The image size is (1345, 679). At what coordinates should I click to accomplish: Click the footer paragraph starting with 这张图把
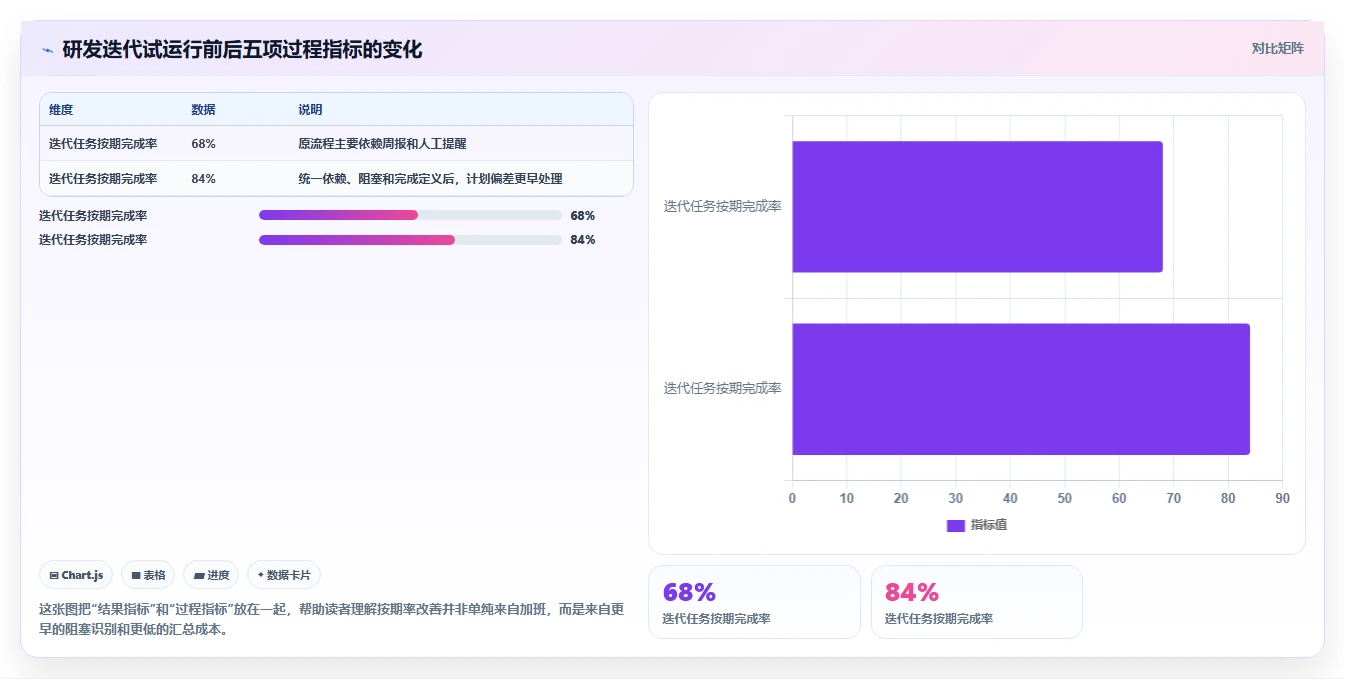331,619
